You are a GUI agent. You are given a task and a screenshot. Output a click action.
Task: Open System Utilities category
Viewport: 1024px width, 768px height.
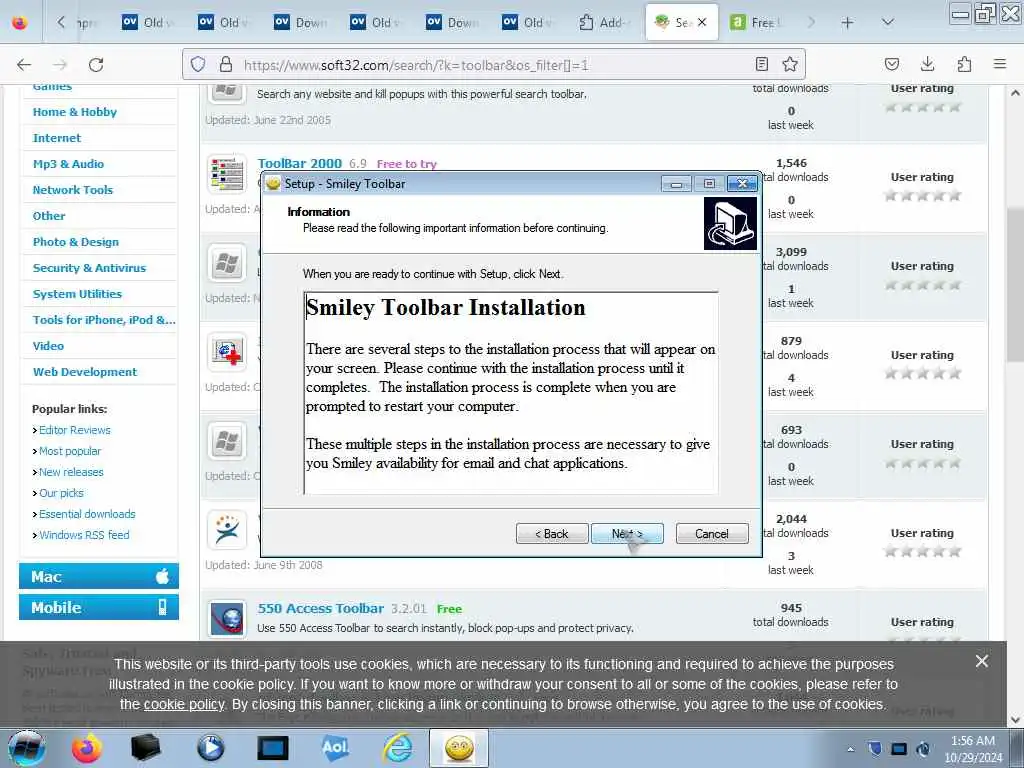(x=77, y=294)
